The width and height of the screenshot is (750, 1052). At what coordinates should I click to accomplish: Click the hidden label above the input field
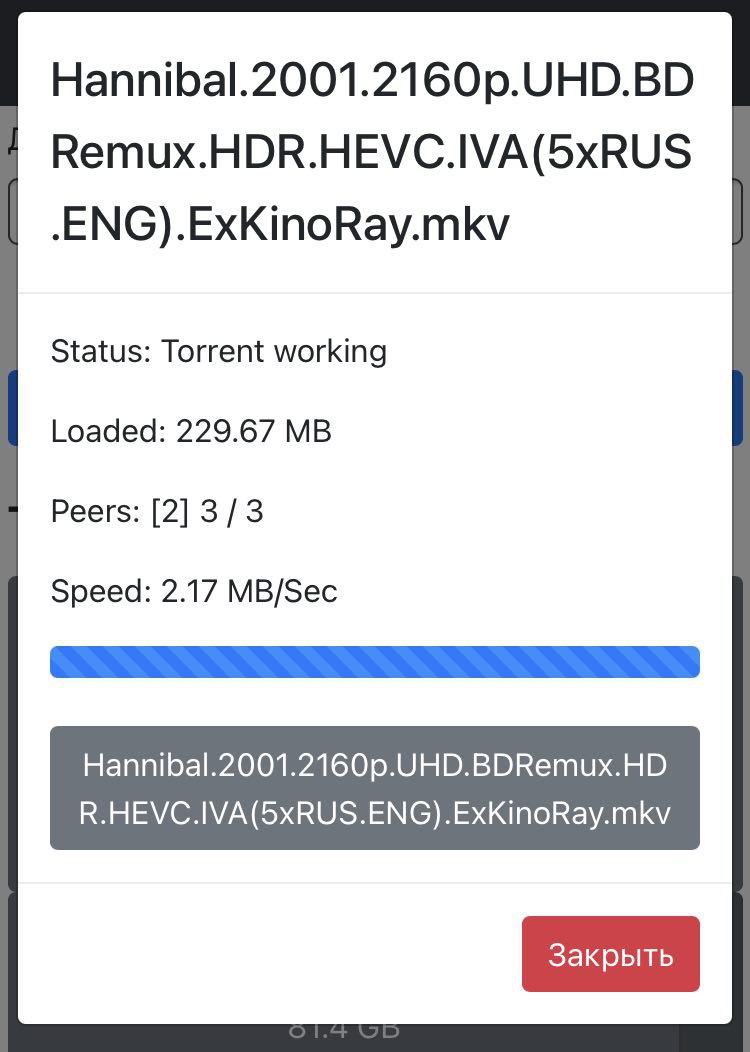pos(11,138)
